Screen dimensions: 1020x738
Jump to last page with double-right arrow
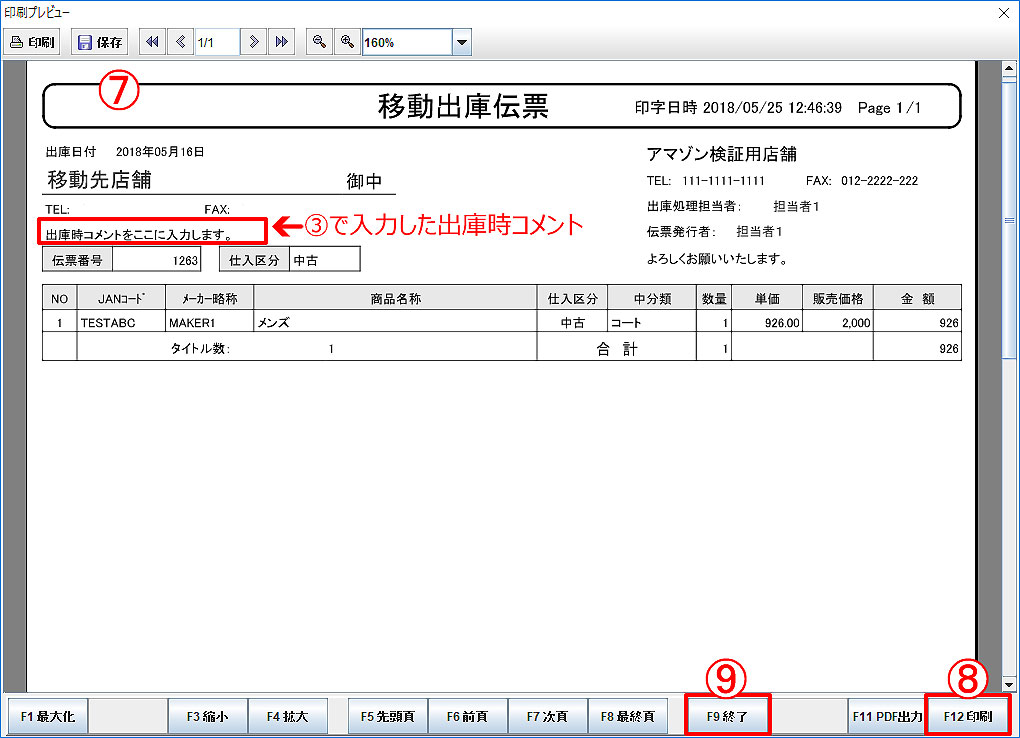click(x=282, y=42)
